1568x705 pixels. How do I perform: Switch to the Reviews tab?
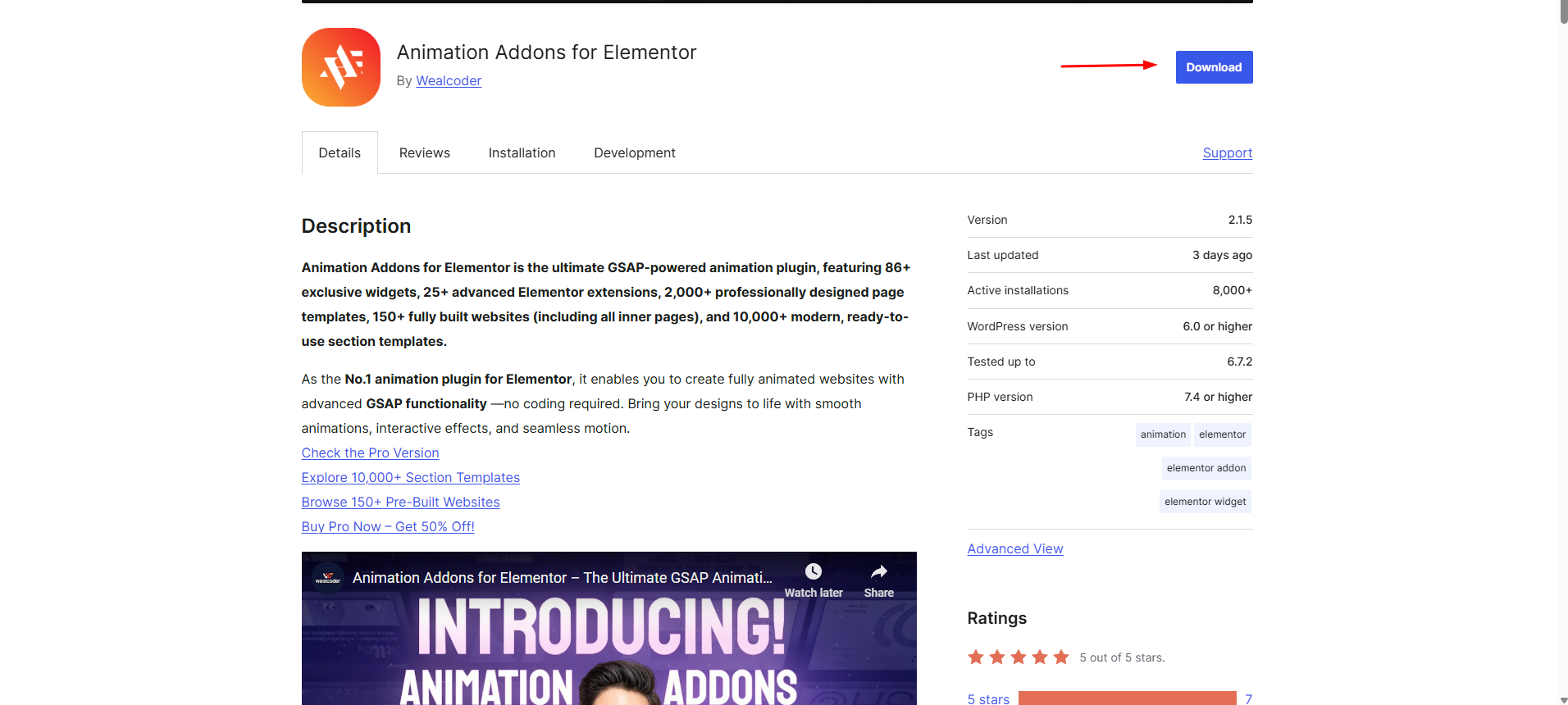(424, 152)
